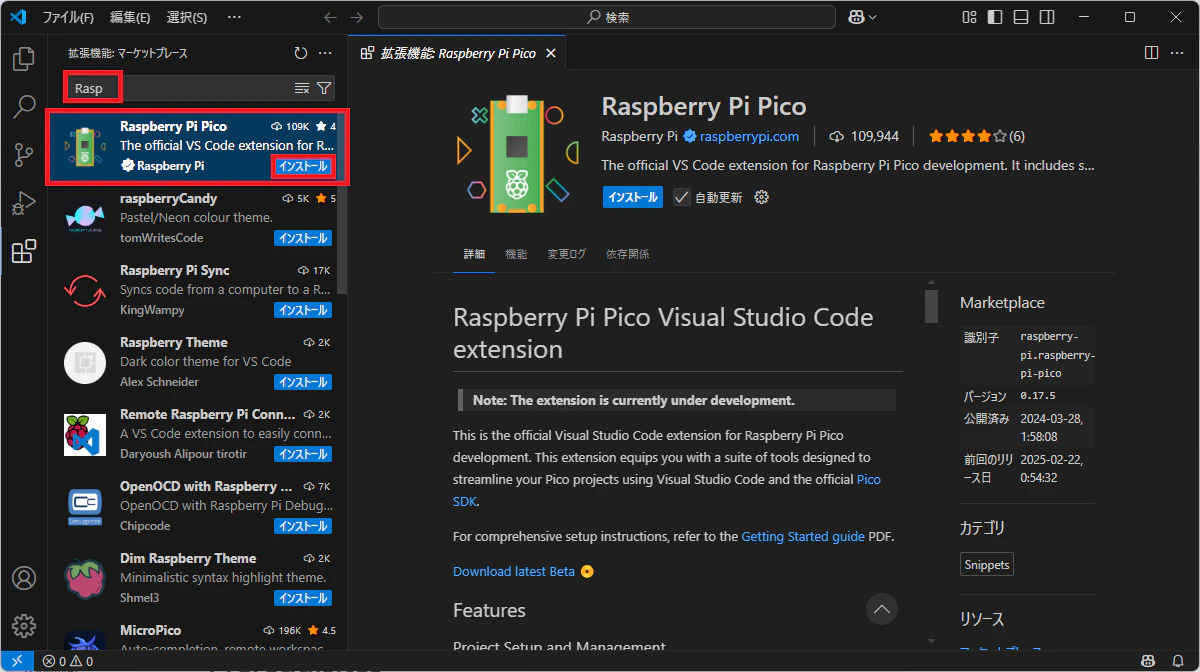This screenshot has width=1200, height=672.
Task: Open the Edit menu
Action: (x=130, y=17)
